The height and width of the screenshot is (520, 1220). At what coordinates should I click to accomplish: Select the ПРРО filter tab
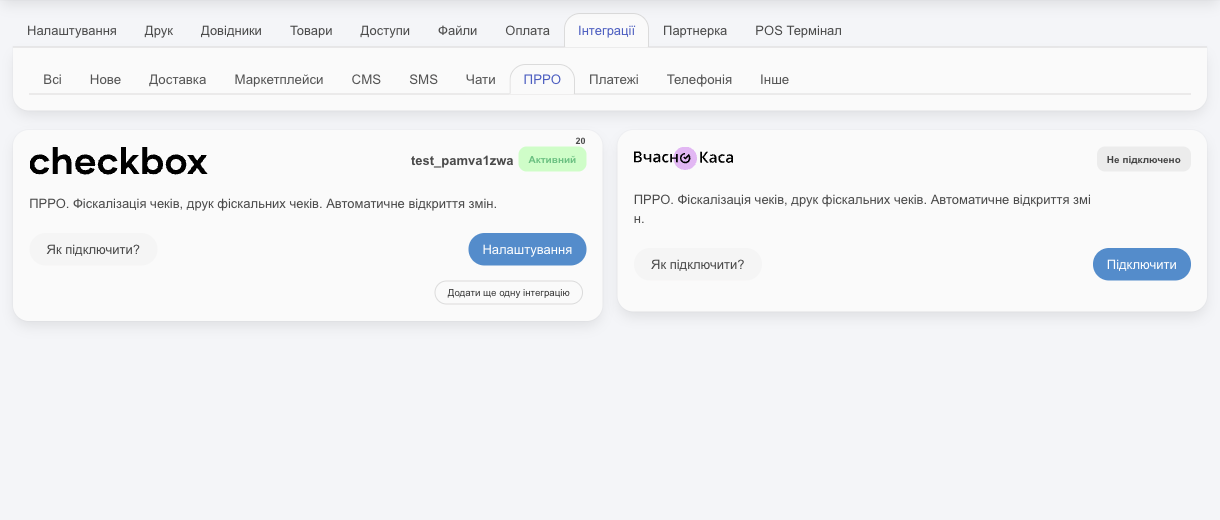[543, 80]
